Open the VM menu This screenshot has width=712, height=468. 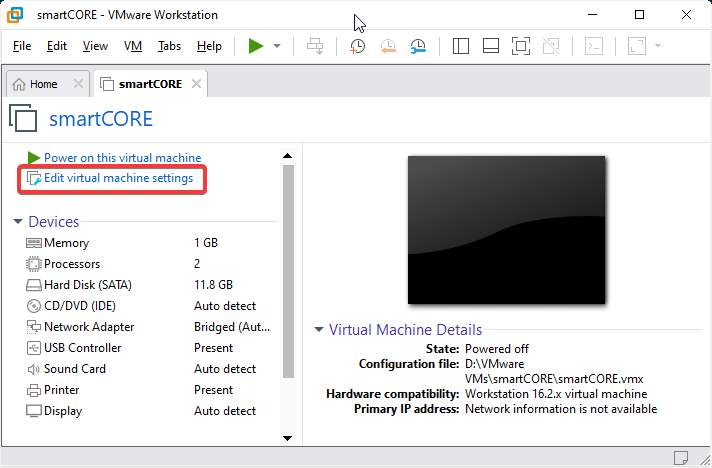(133, 46)
